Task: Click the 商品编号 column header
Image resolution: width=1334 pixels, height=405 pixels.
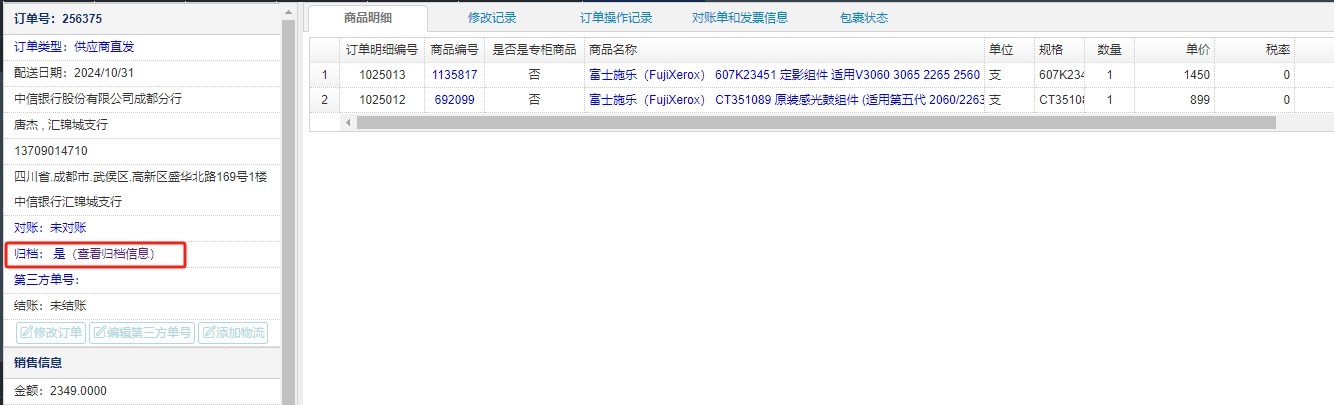Action: tap(454, 49)
